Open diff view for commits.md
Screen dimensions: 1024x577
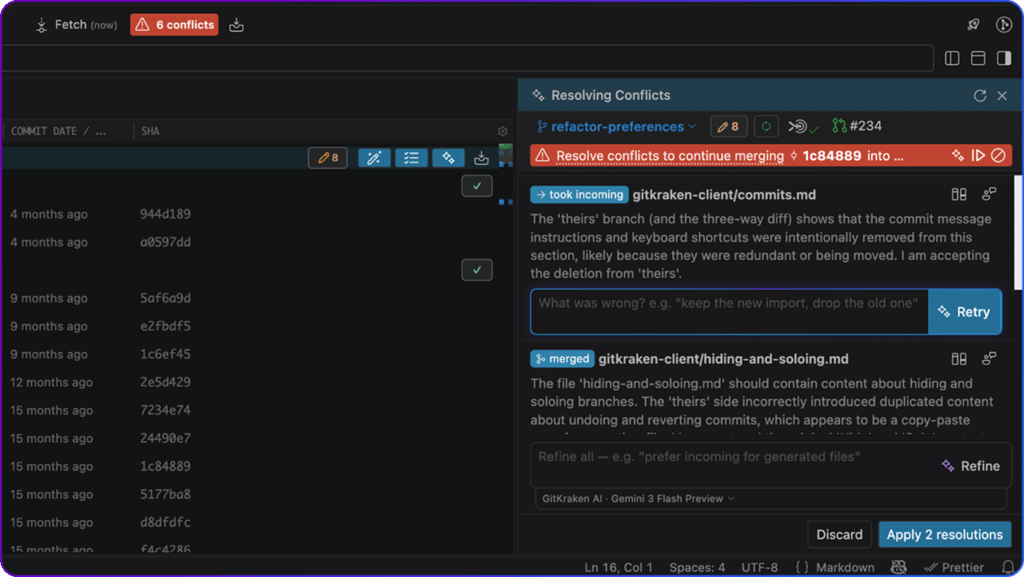[x=959, y=195]
